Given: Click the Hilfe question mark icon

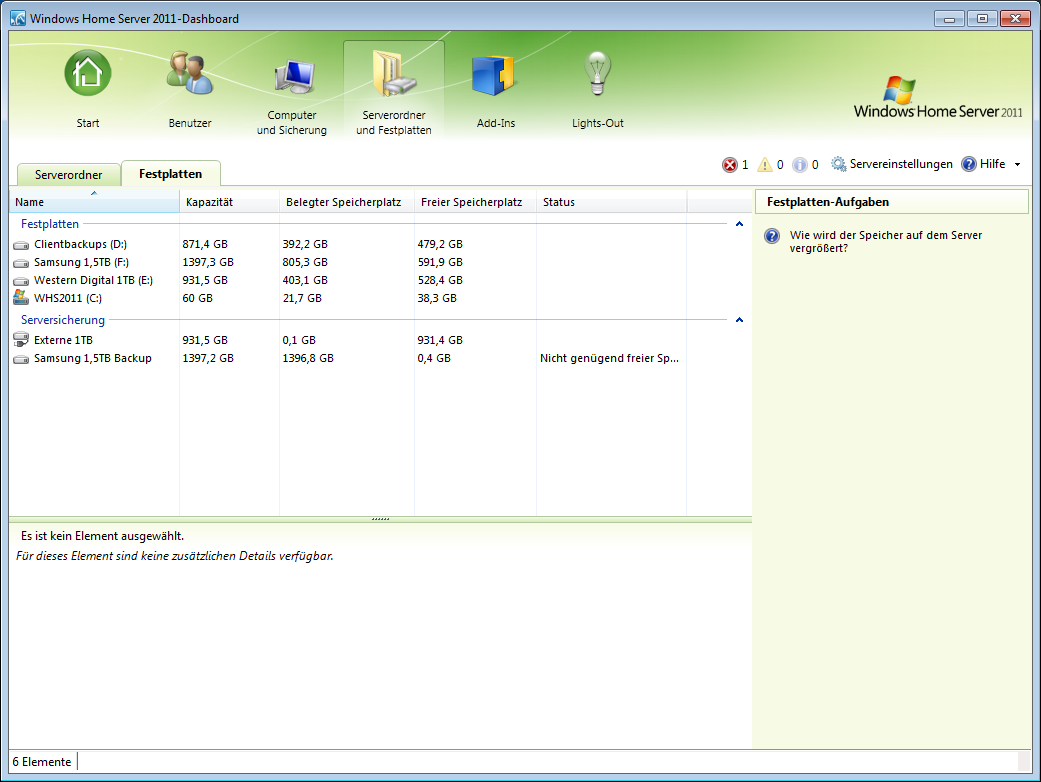Looking at the screenshot, I should point(969,164).
